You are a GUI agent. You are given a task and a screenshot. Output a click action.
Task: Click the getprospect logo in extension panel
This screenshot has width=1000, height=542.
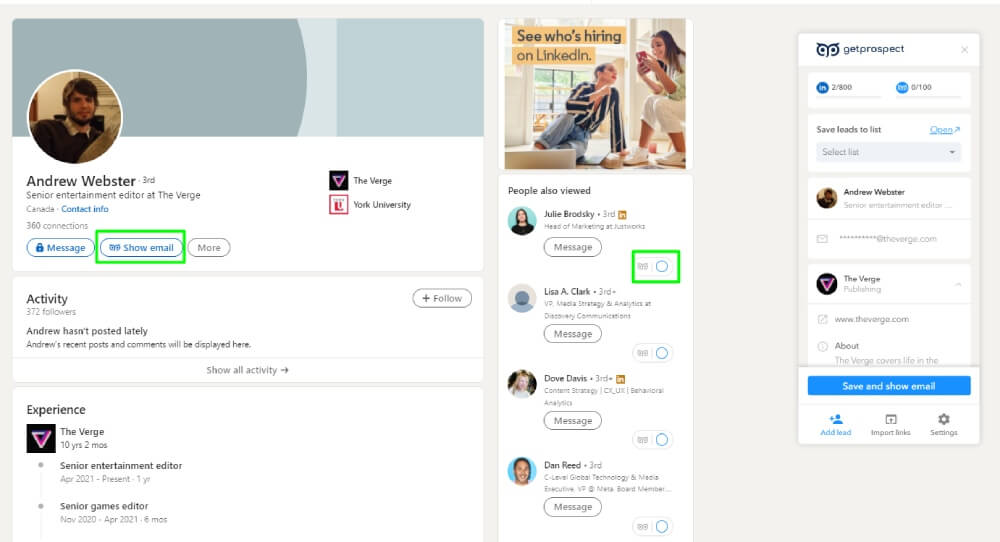860,49
